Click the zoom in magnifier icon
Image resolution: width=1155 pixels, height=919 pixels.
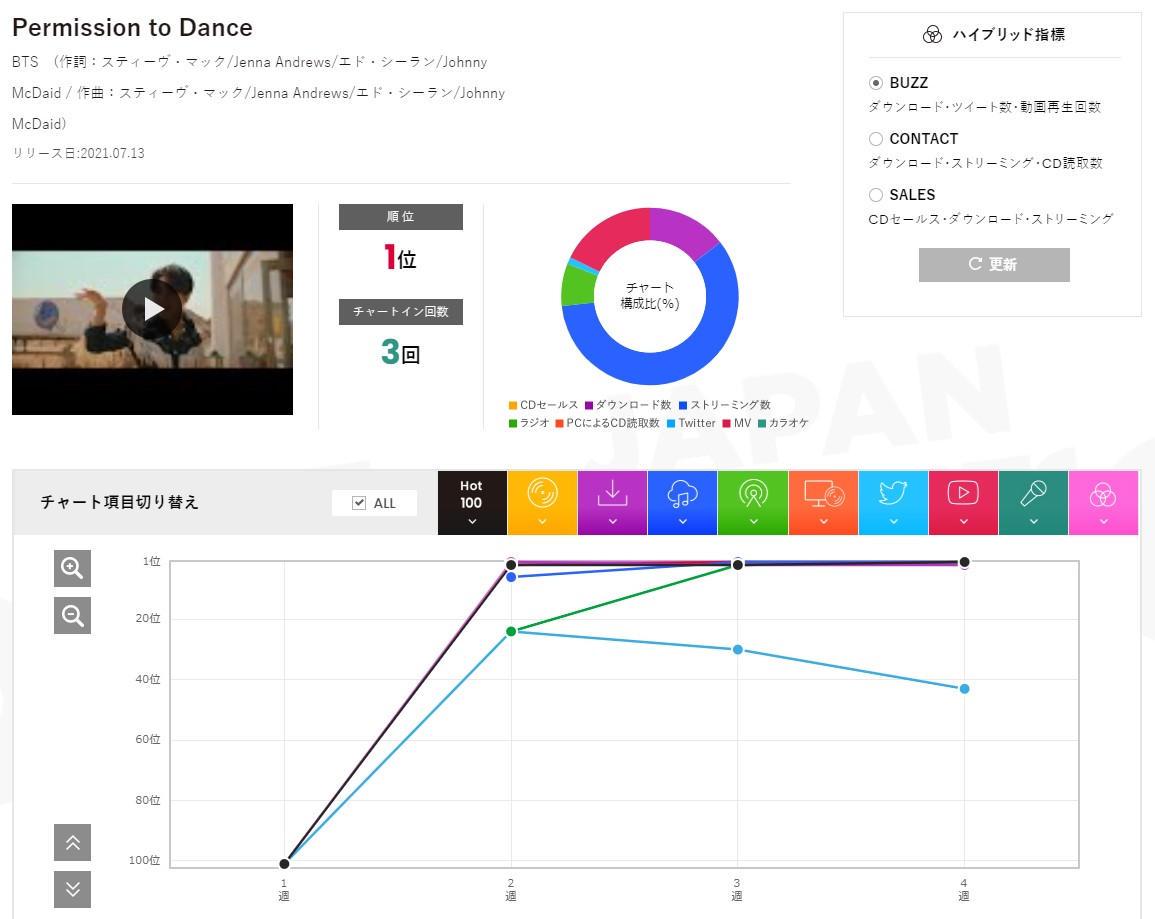coord(72,568)
